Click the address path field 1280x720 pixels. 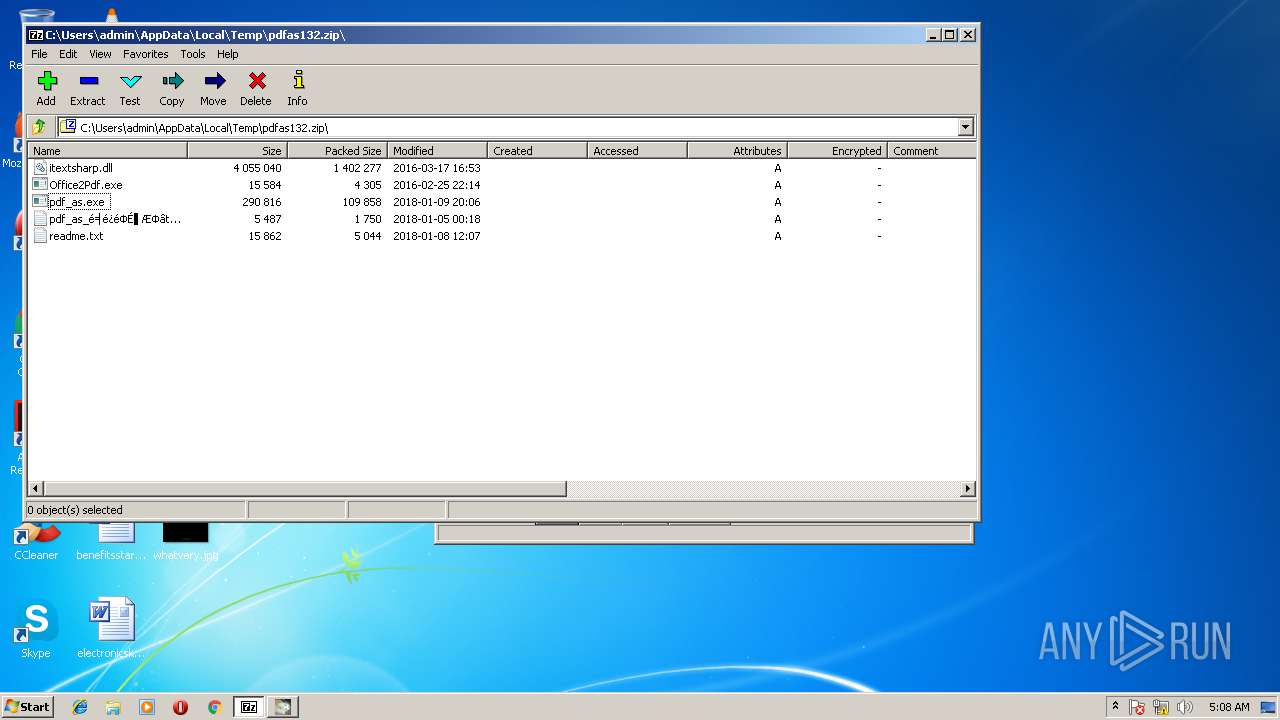point(508,127)
